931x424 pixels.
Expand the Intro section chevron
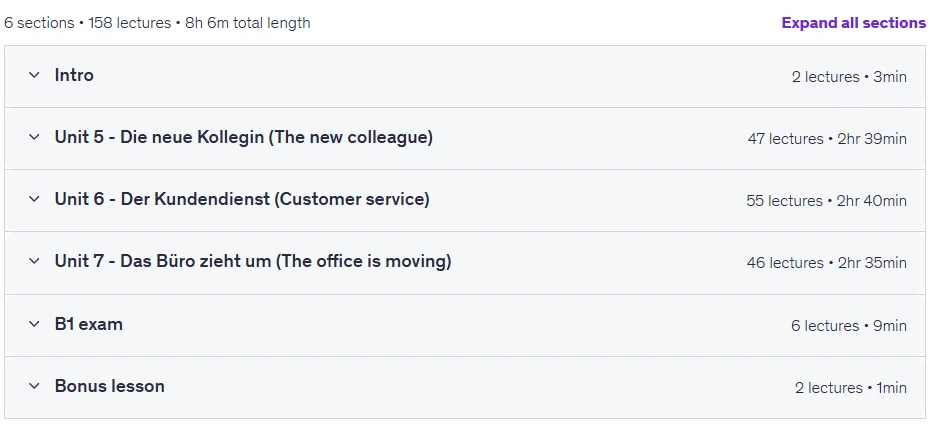[x=34, y=75]
